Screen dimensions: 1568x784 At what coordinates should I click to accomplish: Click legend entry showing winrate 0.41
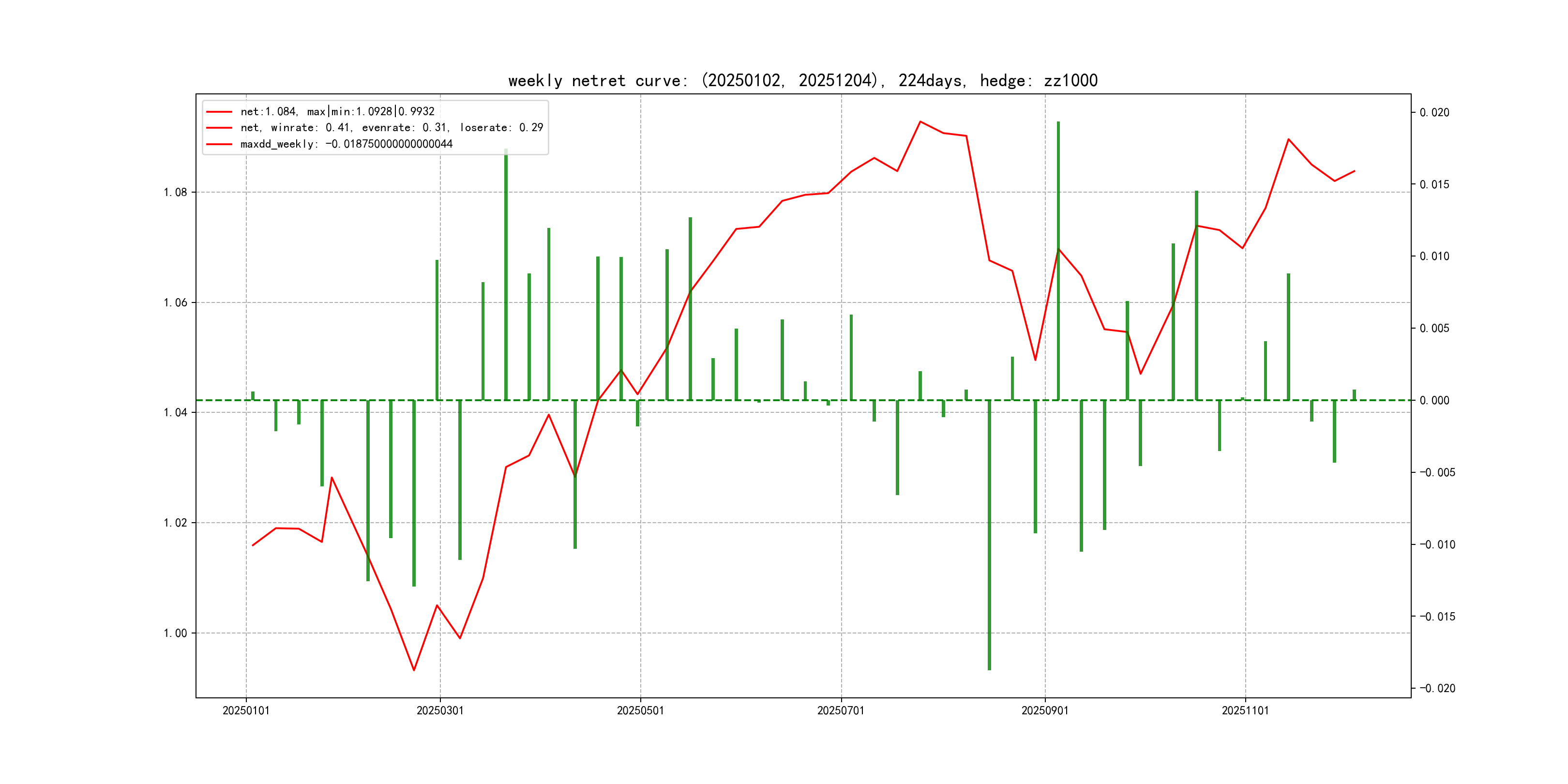coord(392,128)
